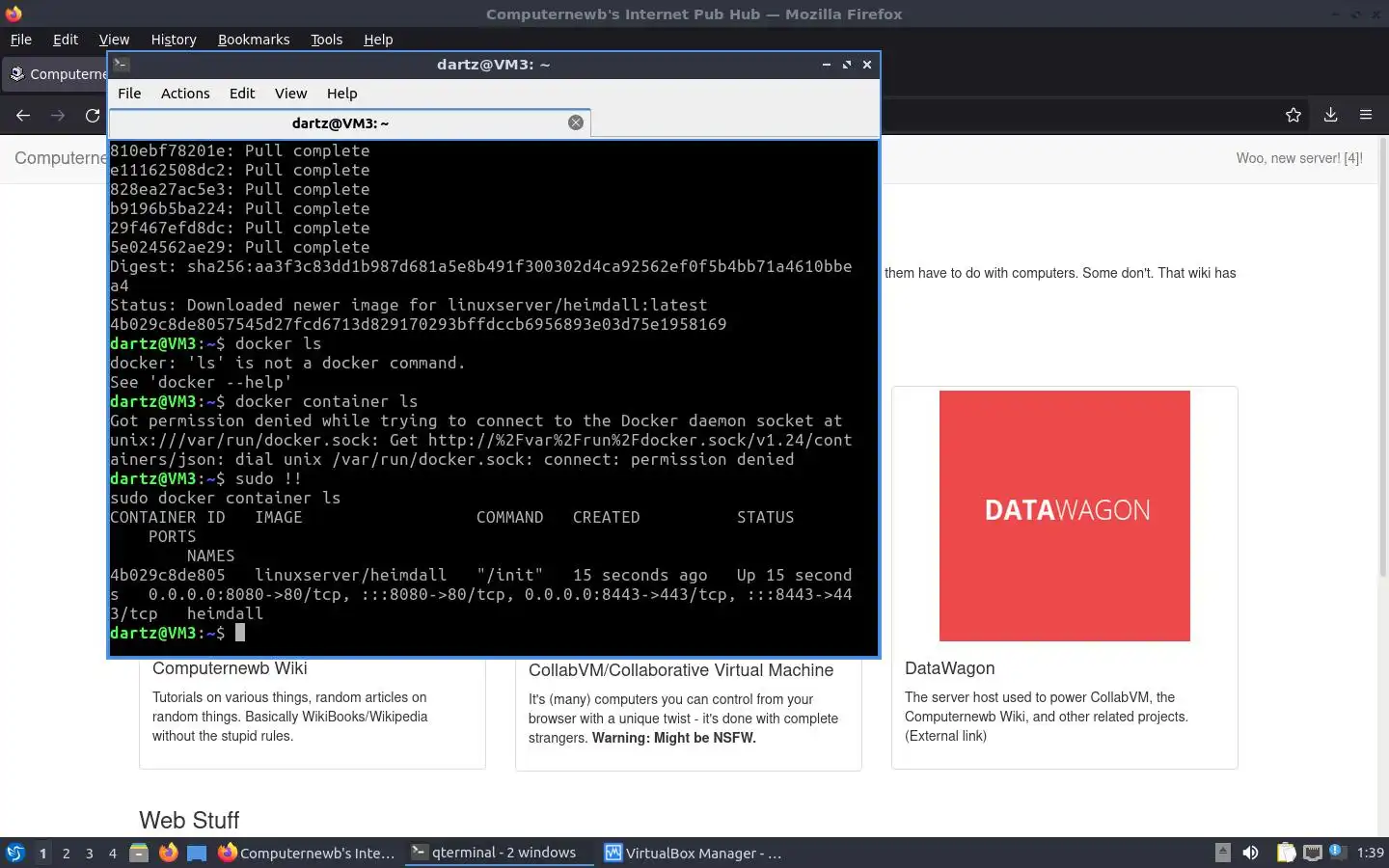Select the Computernewb Firefox browser tab
The width and height of the screenshot is (1389, 868).
[x=56, y=74]
